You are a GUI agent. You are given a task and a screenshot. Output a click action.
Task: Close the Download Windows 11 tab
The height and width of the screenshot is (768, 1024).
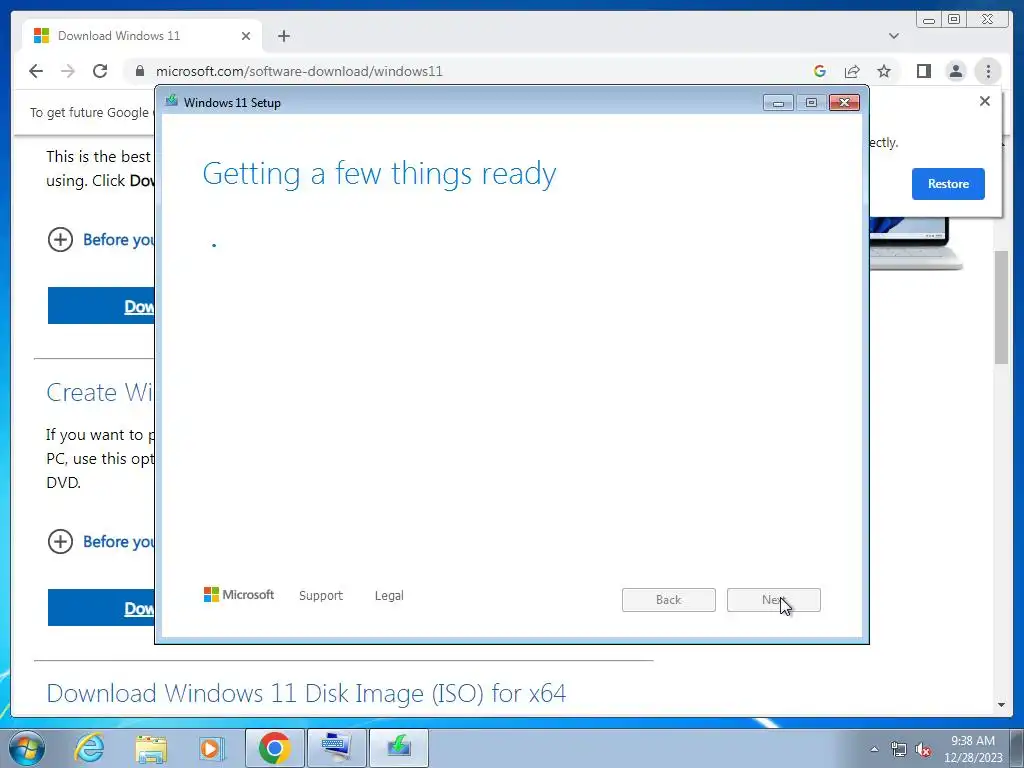pyautogui.click(x=246, y=36)
